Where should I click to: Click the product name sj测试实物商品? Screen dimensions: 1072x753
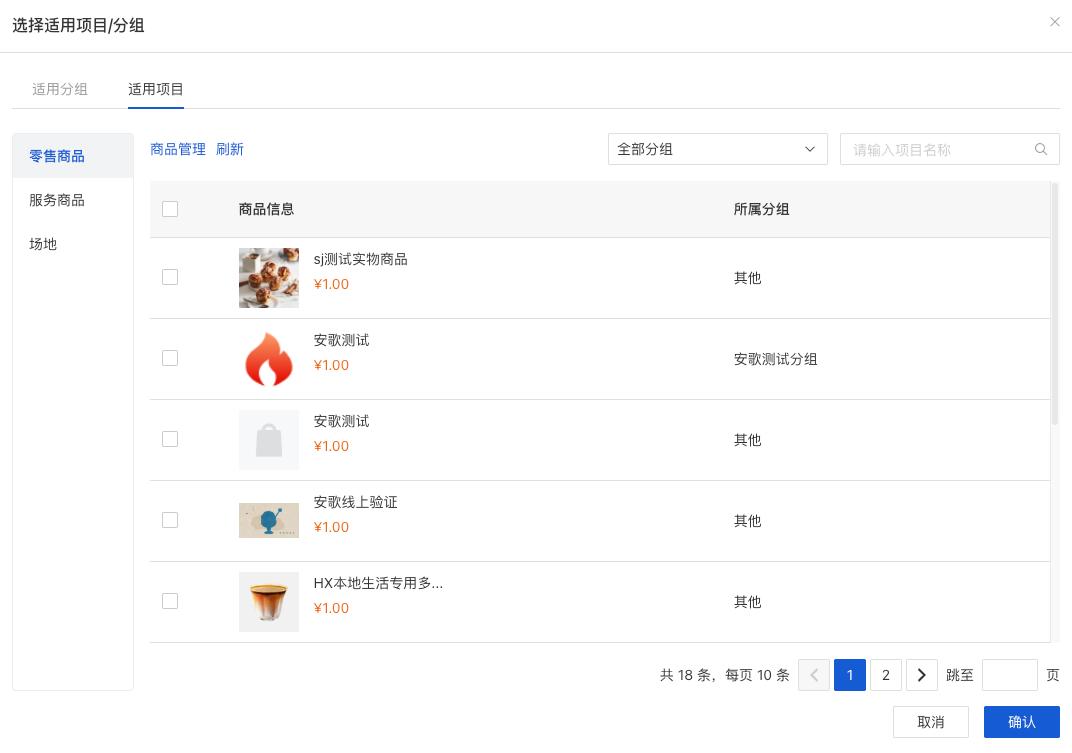360,259
